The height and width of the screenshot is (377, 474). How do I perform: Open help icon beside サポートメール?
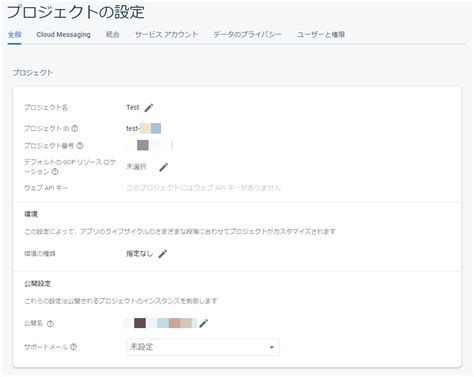tap(74, 347)
